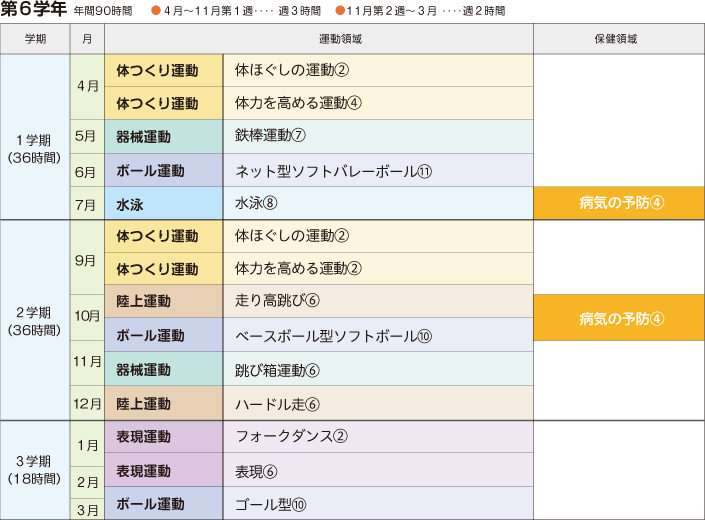The image size is (705, 520).
Task: Select ネット型ソフトバレーボール⑪ cell
Action: point(378,170)
